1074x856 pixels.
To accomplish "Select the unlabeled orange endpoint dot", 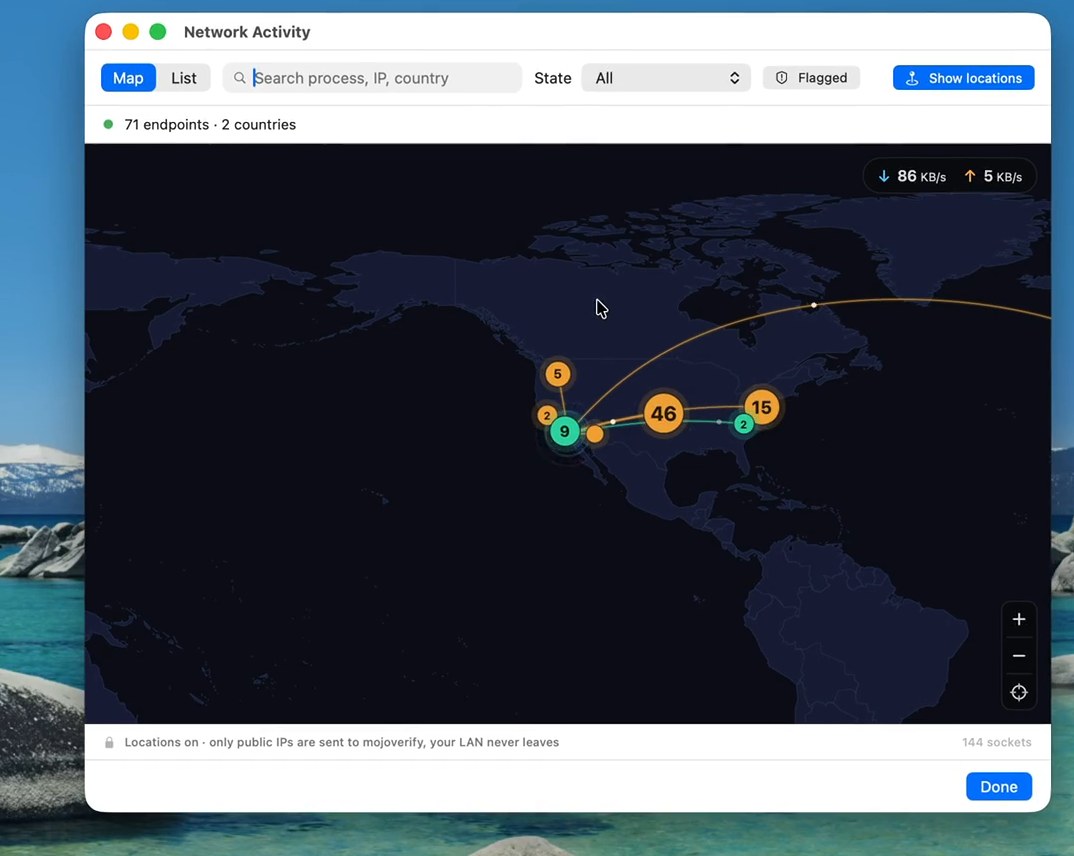I will (595, 433).
